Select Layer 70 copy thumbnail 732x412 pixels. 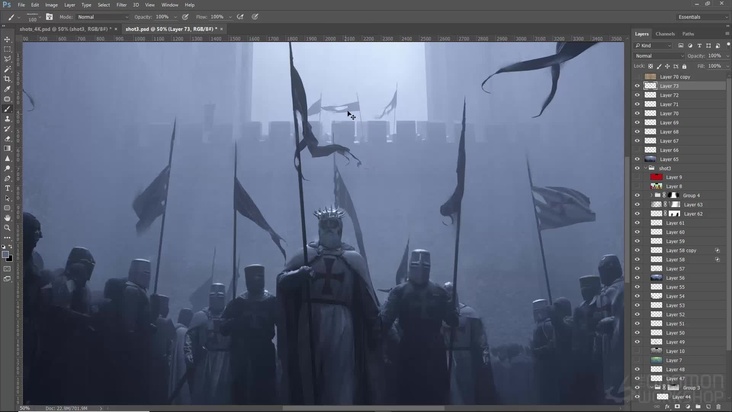651,77
